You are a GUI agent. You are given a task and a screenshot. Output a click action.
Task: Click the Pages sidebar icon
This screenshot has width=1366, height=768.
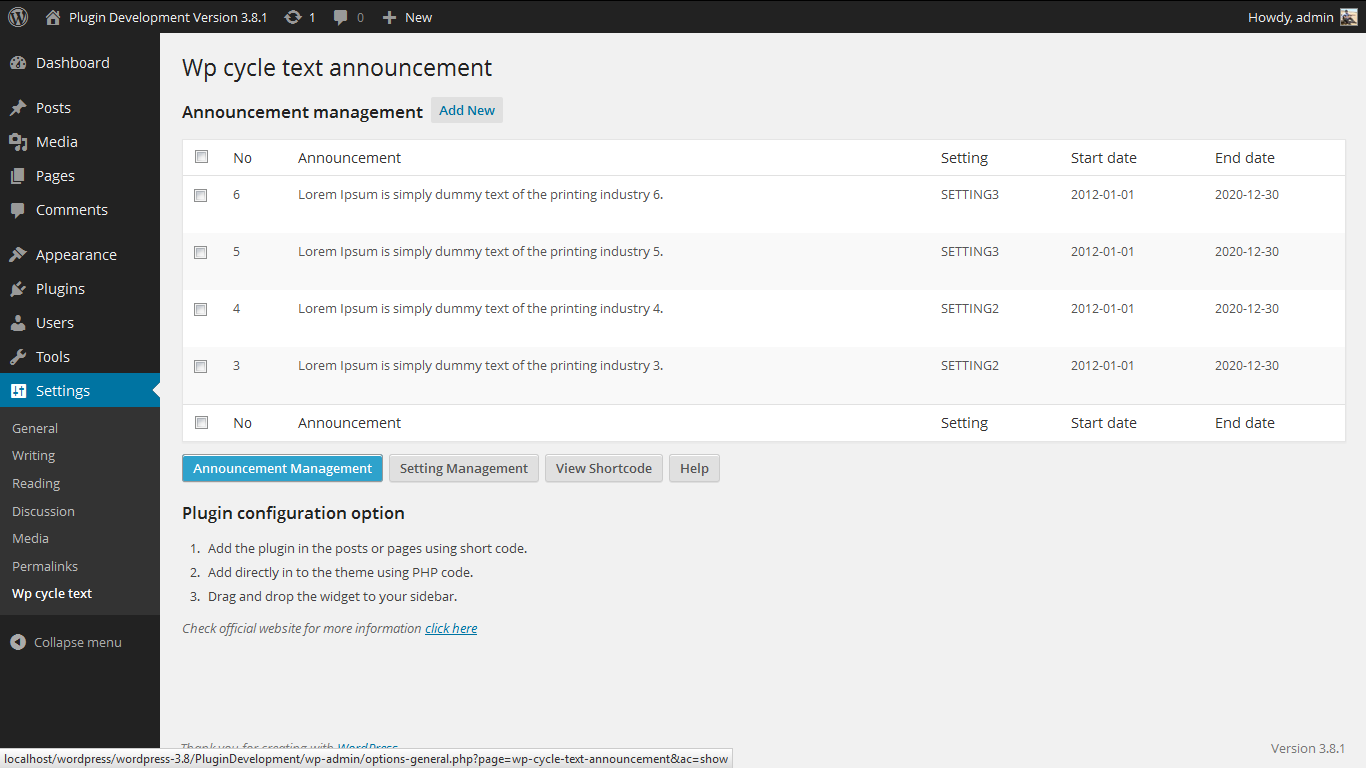(18, 176)
